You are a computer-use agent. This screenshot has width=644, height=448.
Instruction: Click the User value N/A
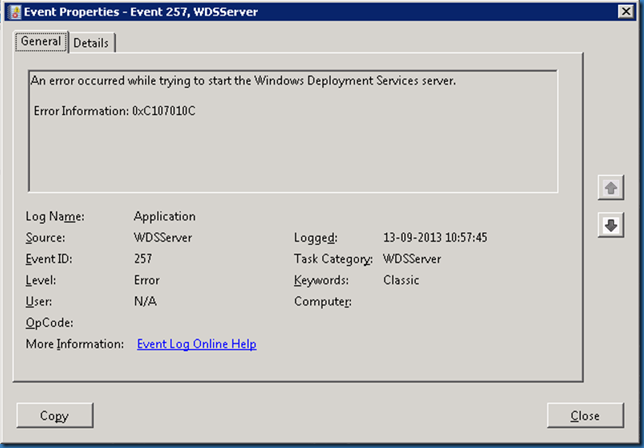145,301
